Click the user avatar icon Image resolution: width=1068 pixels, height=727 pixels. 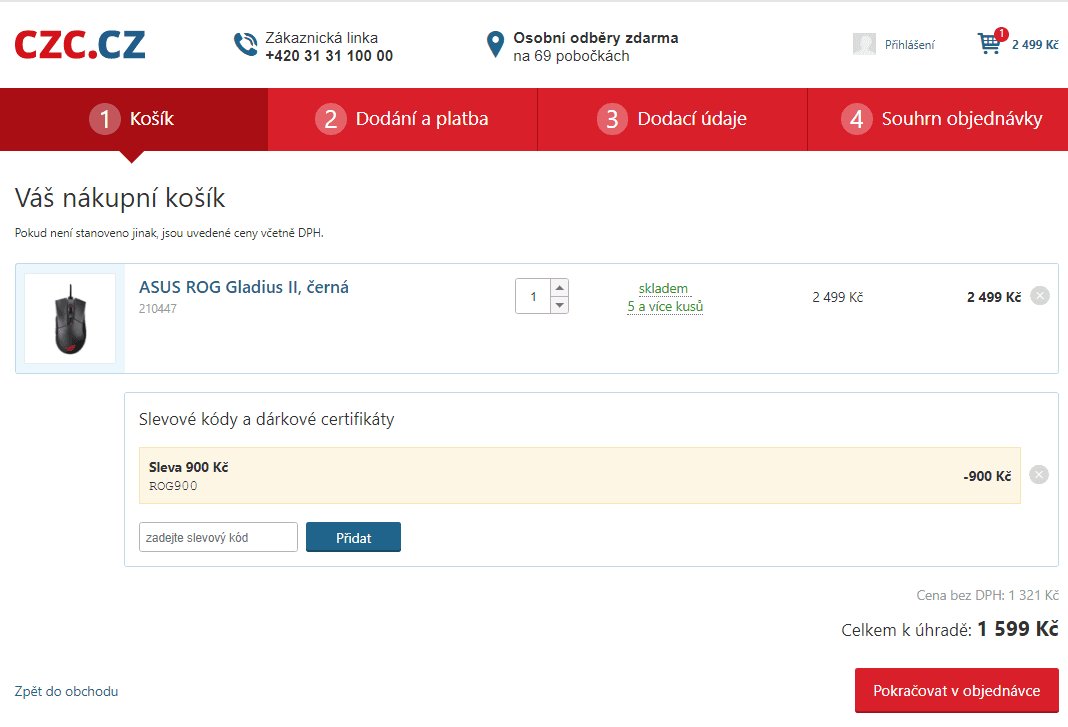point(864,44)
